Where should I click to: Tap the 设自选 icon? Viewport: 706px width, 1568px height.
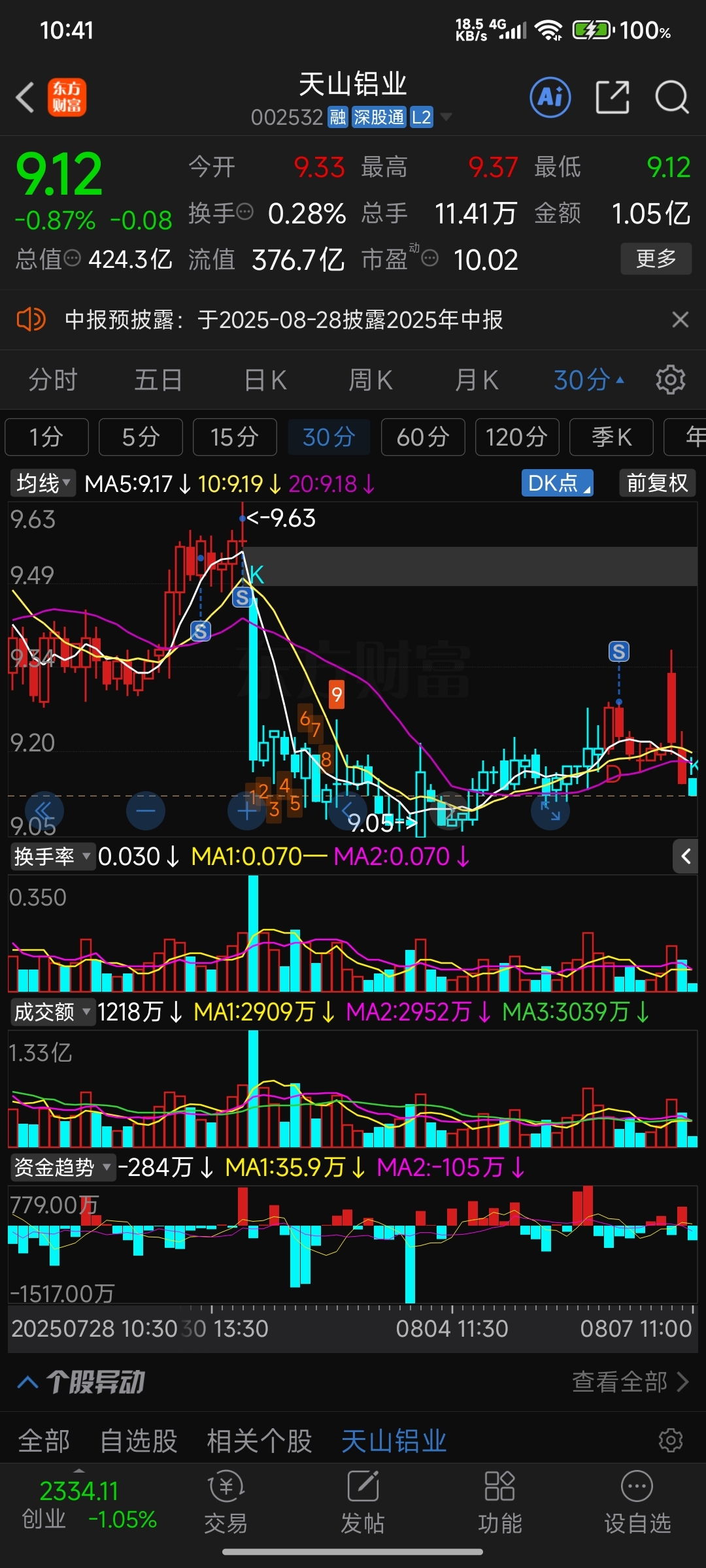coord(637,1503)
